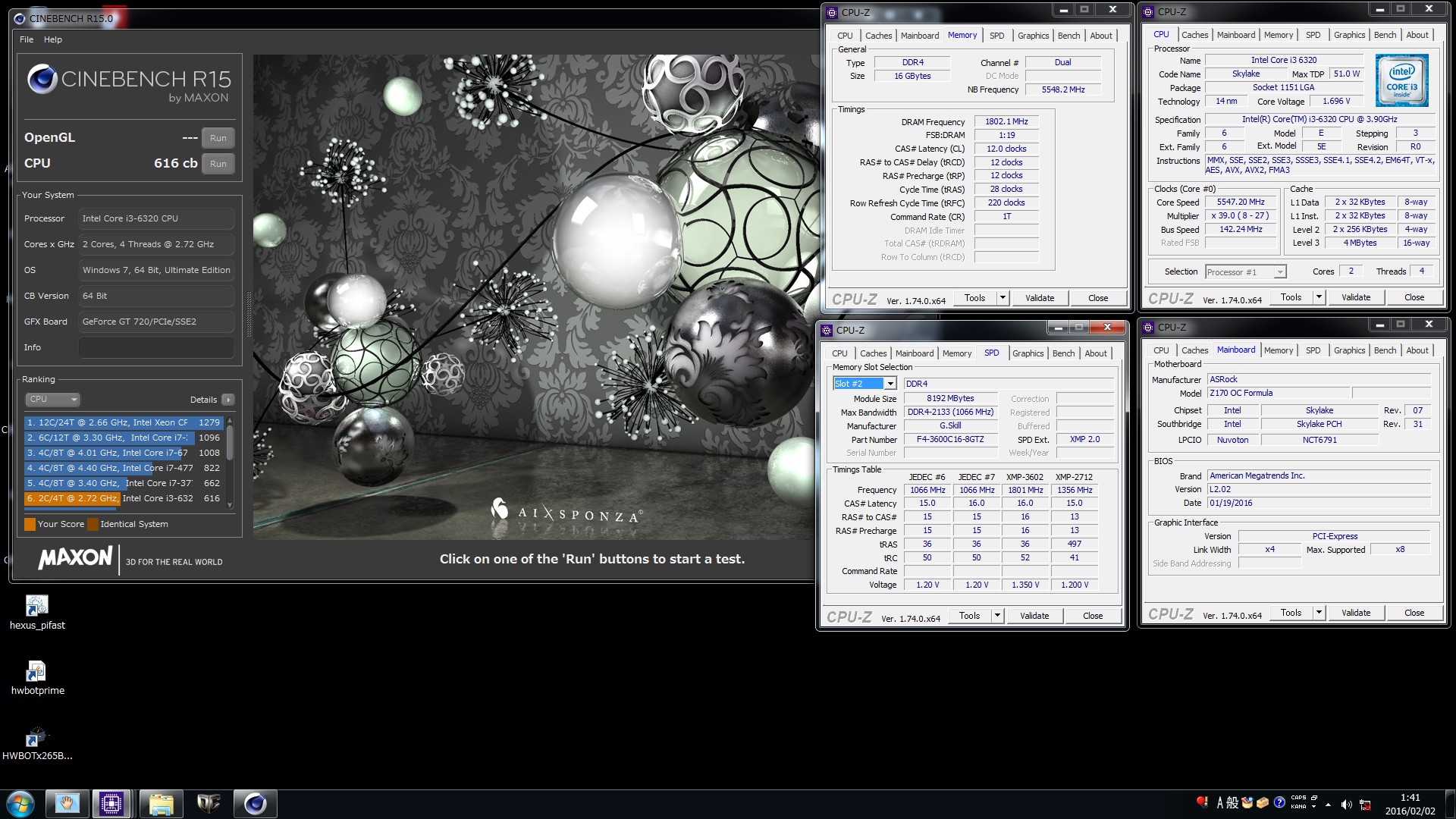
Task: Click the Cinebench R15.0 title bar icon
Action: coord(20,19)
